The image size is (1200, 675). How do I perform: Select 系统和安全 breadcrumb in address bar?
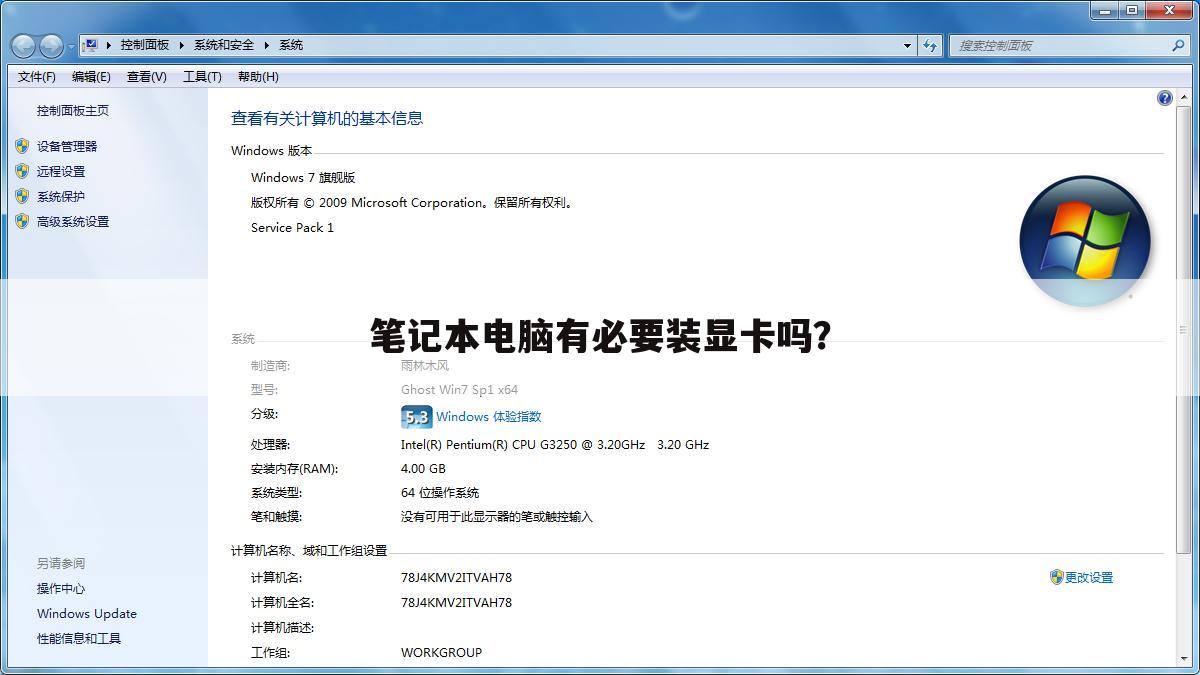[x=224, y=45]
